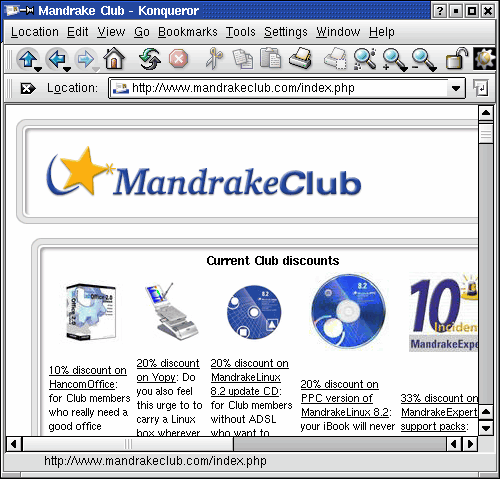The width and height of the screenshot is (500, 479).
Task: Click the Security padlock icon
Action: (456, 59)
